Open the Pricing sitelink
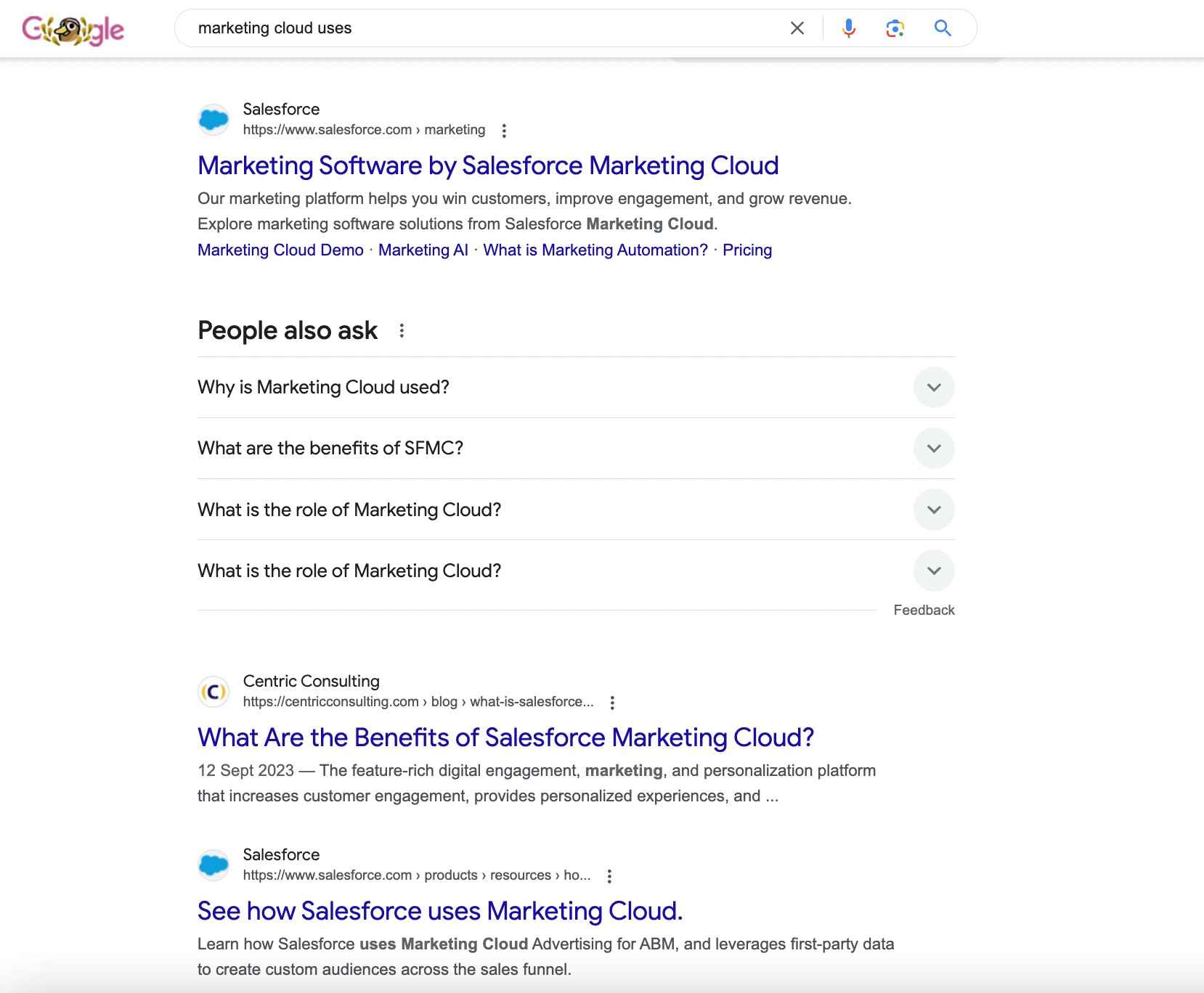The image size is (1204, 993). point(747,250)
